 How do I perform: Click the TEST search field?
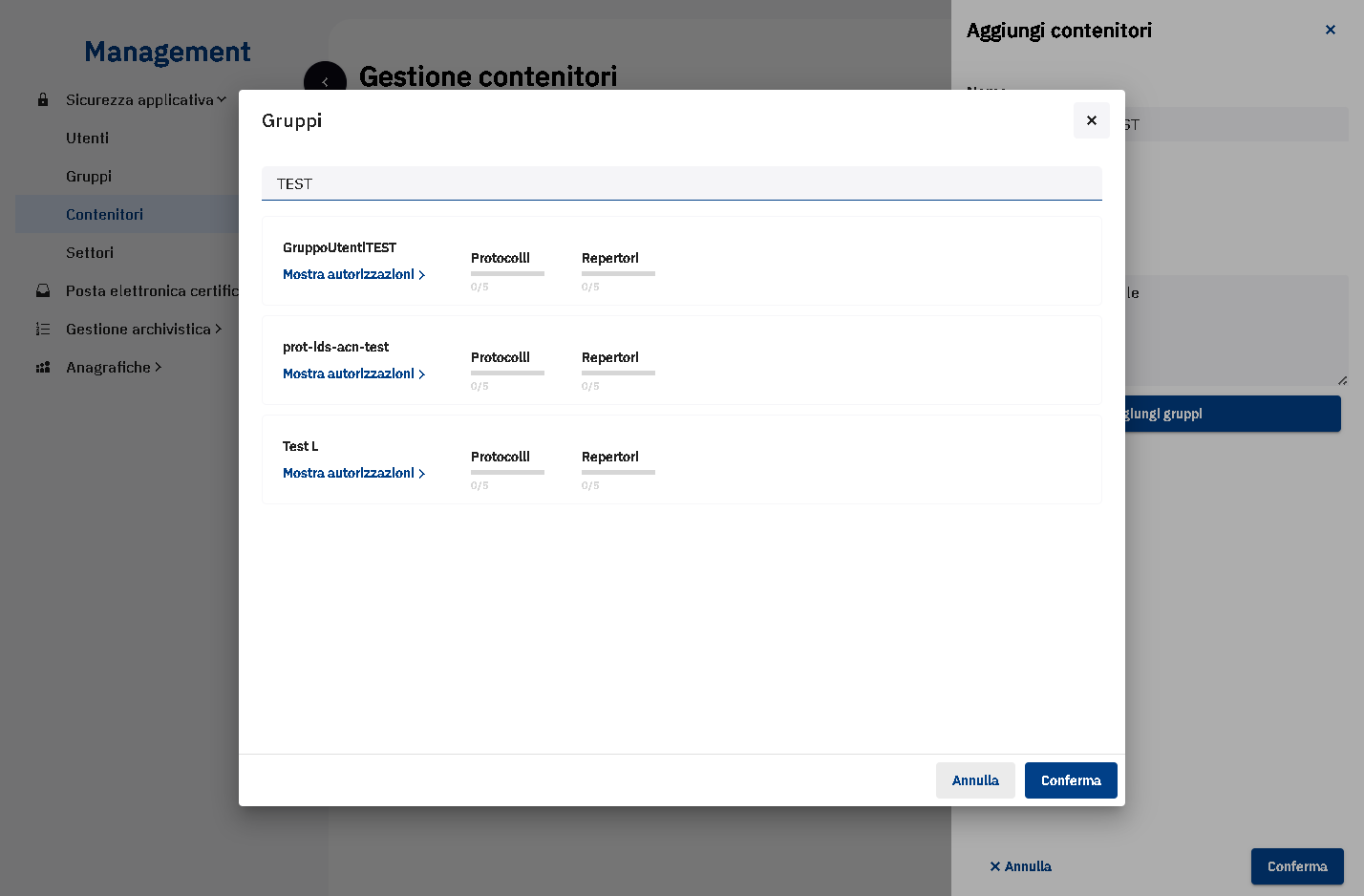(682, 183)
